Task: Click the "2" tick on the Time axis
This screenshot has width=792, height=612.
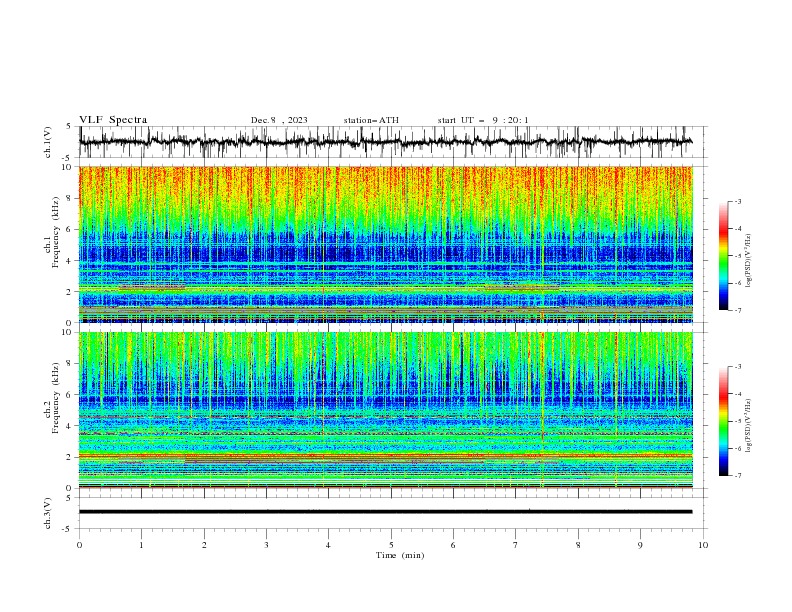Action: [x=204, y=545]
